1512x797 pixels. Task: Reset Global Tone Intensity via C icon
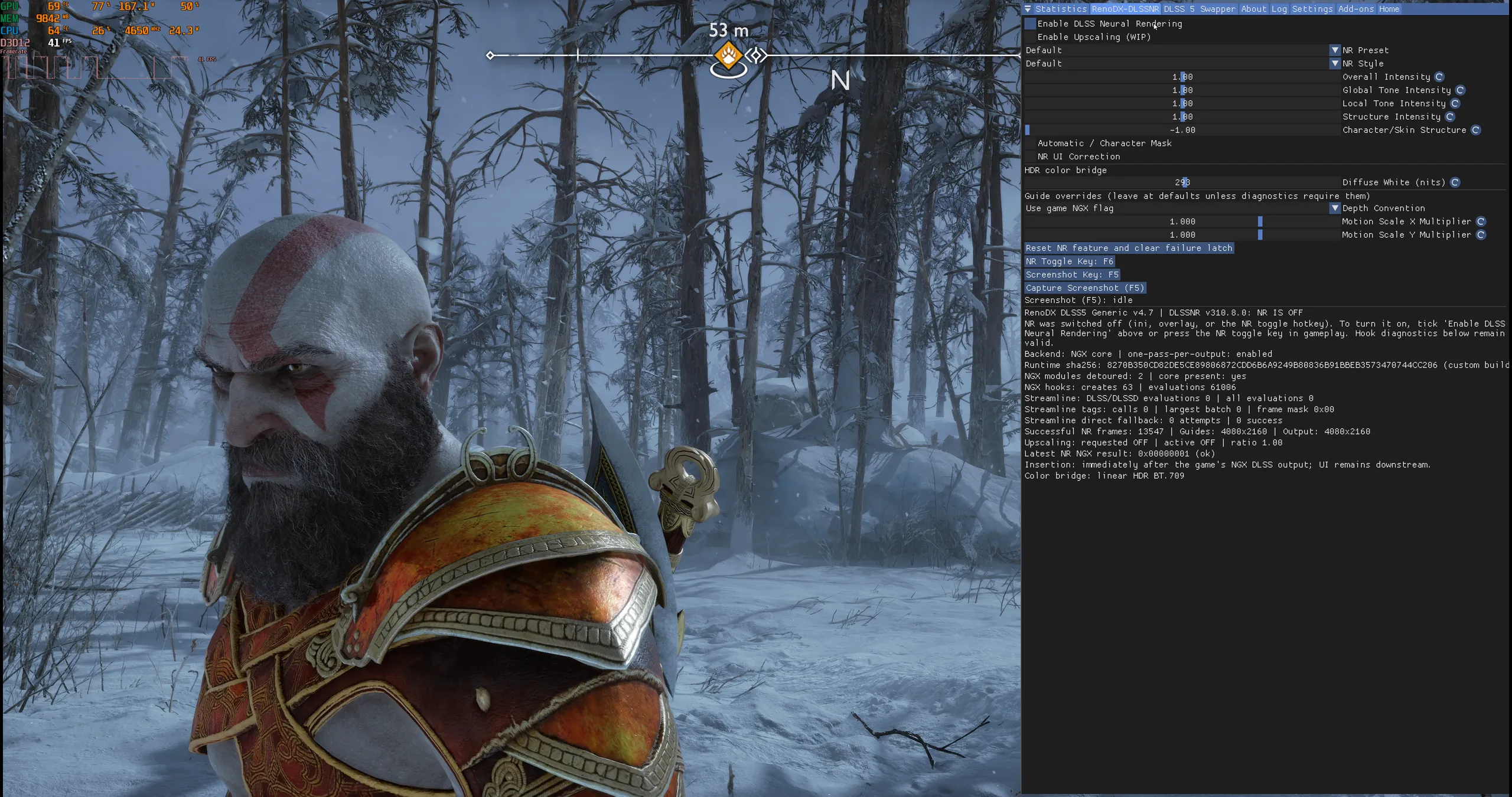click(1459, 90)
